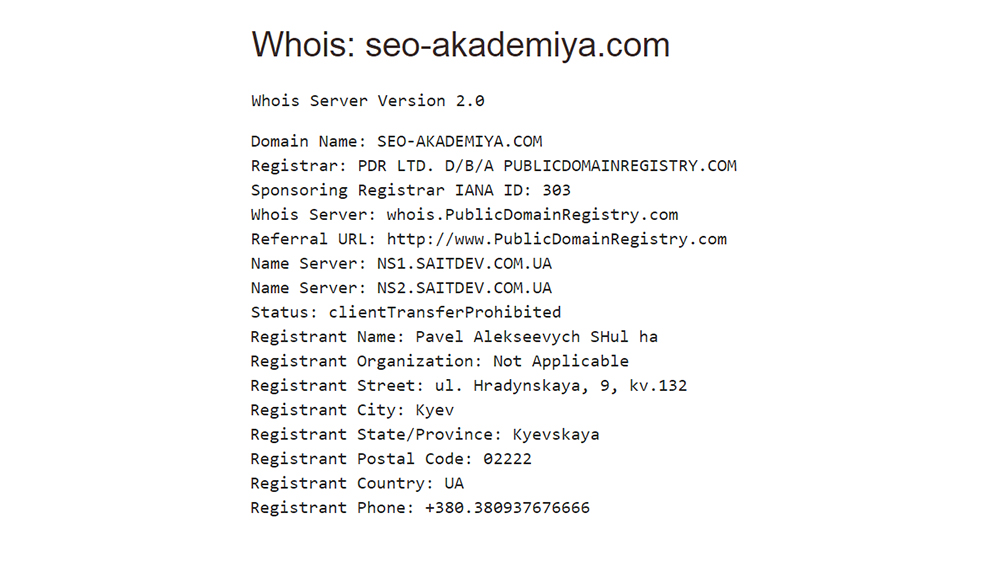Viewport: 1000px width, 564px height.
Task: Open the http://www.PublicDomainRegistry.com referral URL
Action: (556, 239)
